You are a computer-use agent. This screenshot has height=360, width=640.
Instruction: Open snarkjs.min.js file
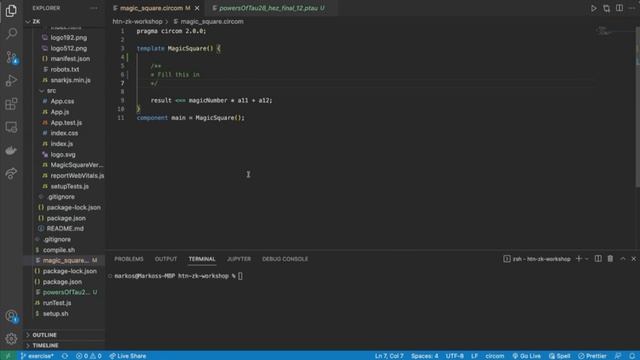point(70,80)
